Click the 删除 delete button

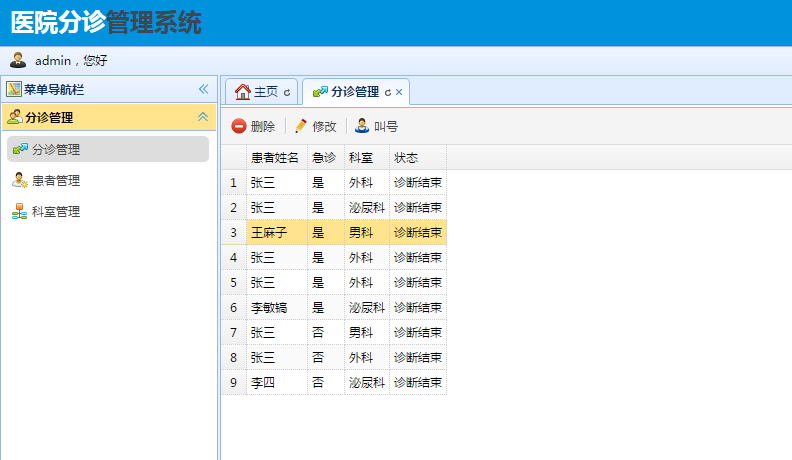tap(254, 126)
